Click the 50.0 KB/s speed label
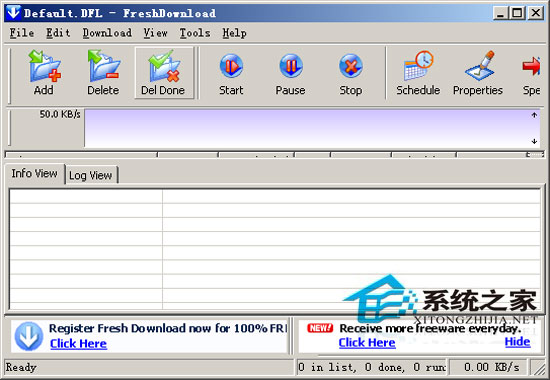This screenshot has width=550, height=380. click(60, 114)
